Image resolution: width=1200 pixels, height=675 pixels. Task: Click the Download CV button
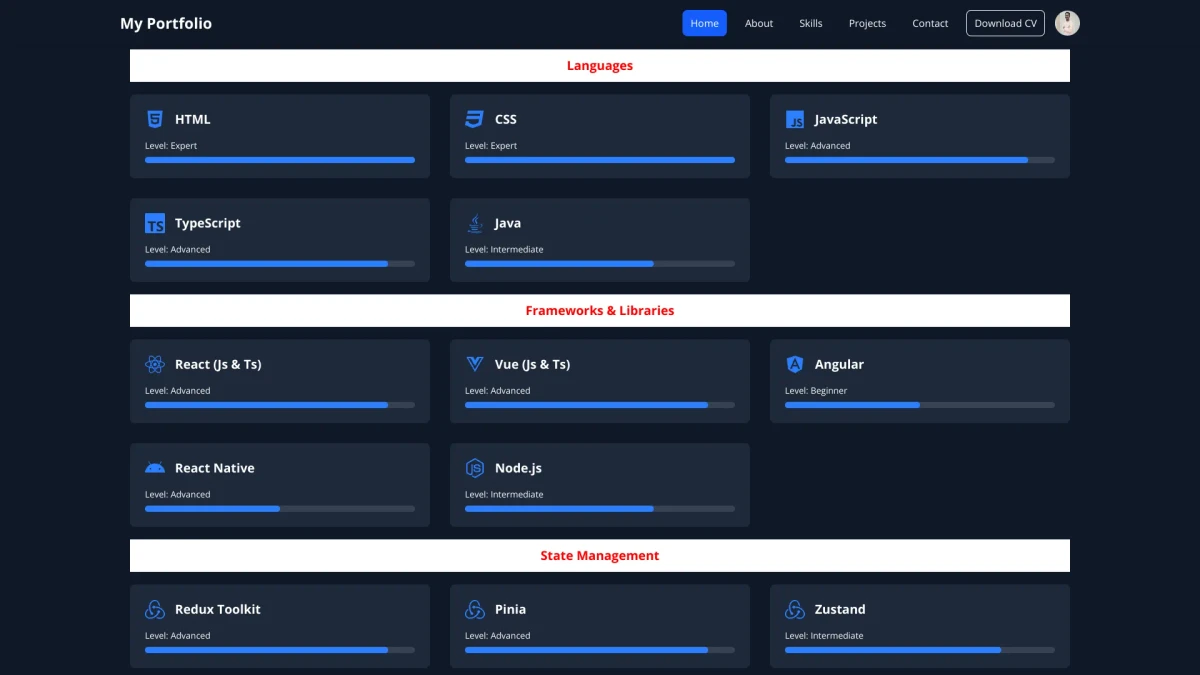click(x=1005, y=23)
